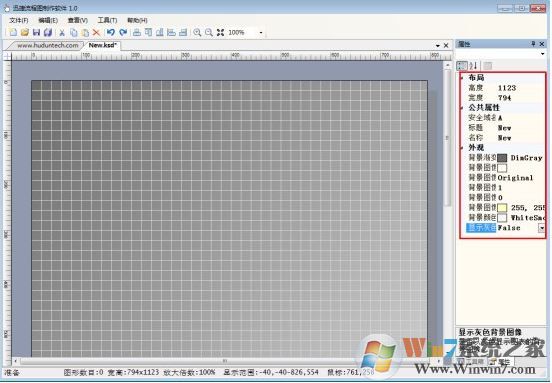The height and width of the screenshot is (383, 552).
Task: Click status bar text 图形数目:0
Action: (x=83, y=372)
